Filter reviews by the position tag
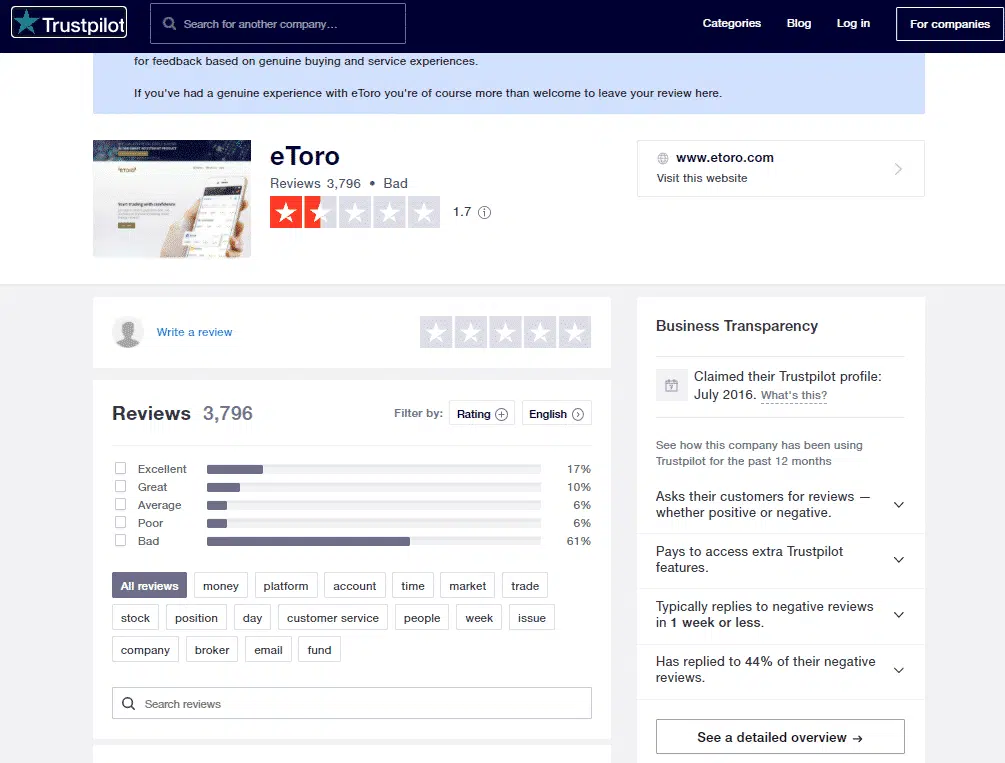Screen dimensions: 1005x763 pos(196,617)
